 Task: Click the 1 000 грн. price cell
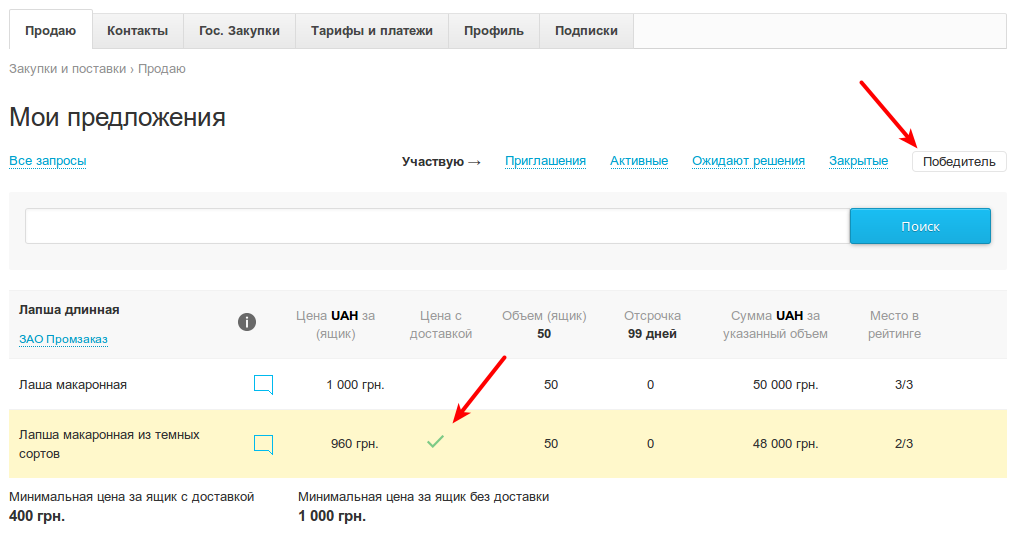point(355,385)
